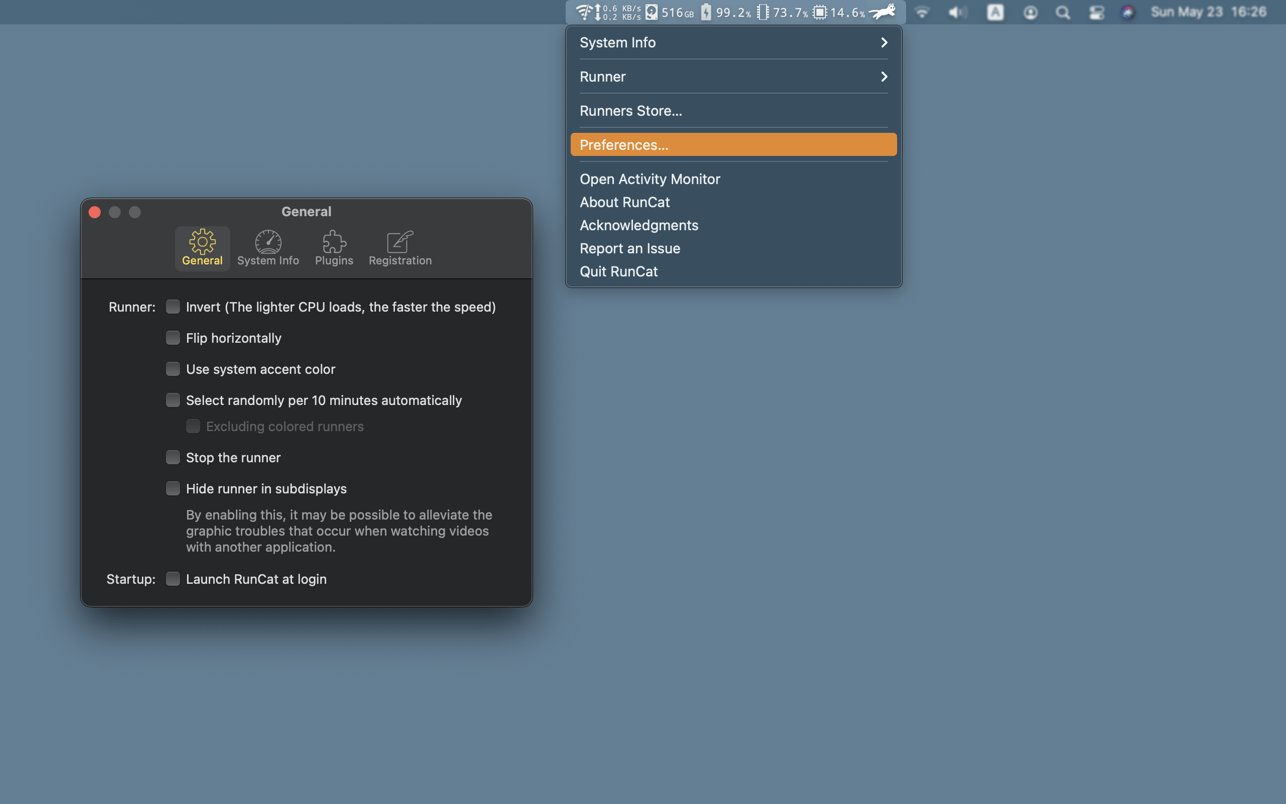Open the Wi-Fi status menu
The height and width of the screenshot is (804, 1286).
[x=922, y=12]
